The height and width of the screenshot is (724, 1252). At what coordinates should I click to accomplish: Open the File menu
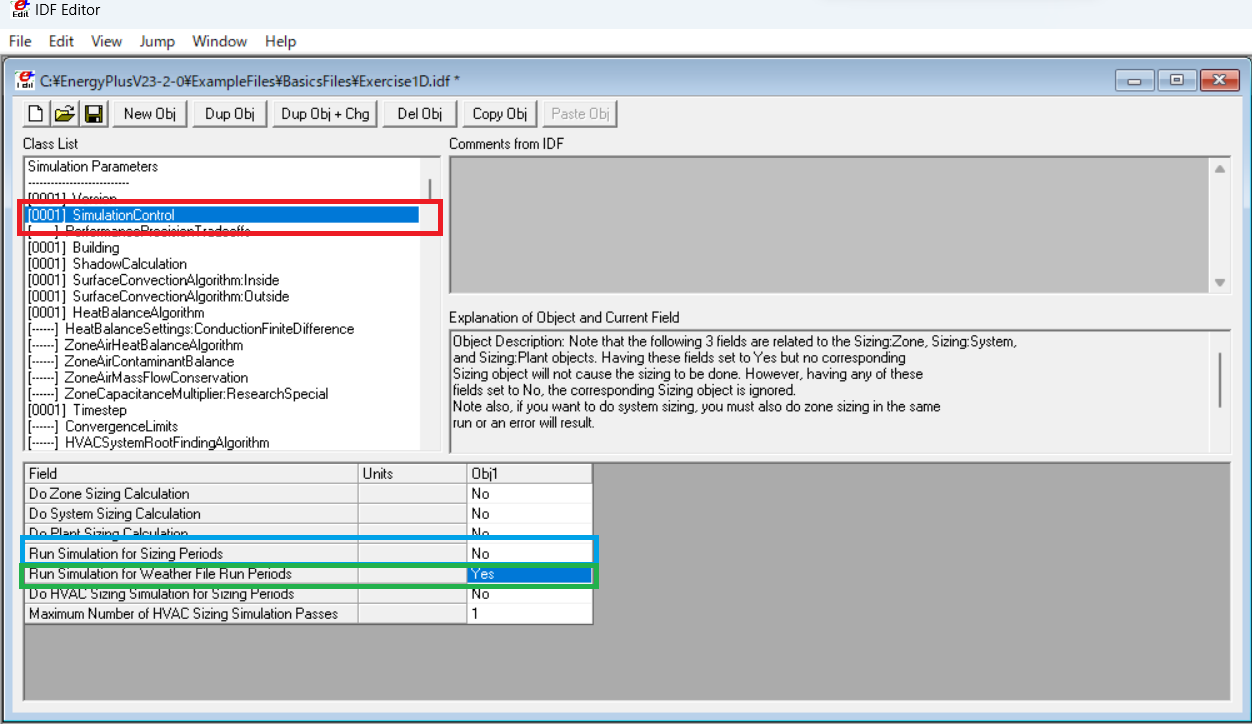20,41
